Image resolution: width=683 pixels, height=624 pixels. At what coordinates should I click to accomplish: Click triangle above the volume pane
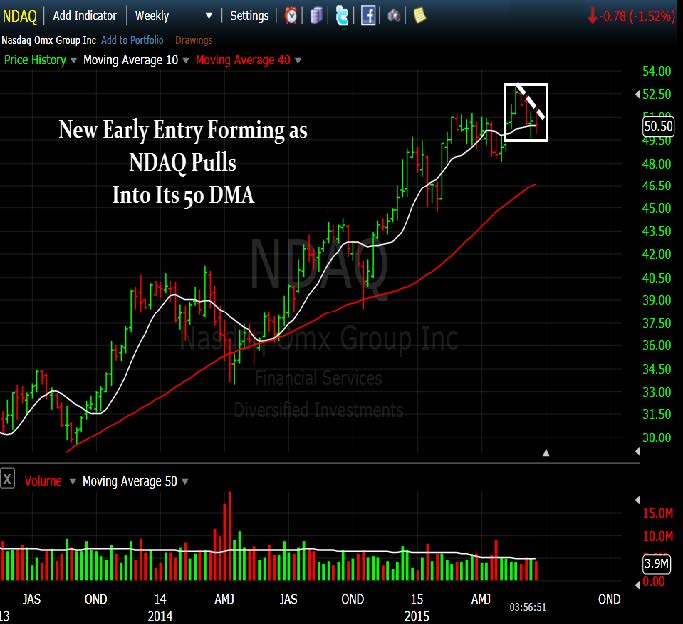[x=546, y=453]
